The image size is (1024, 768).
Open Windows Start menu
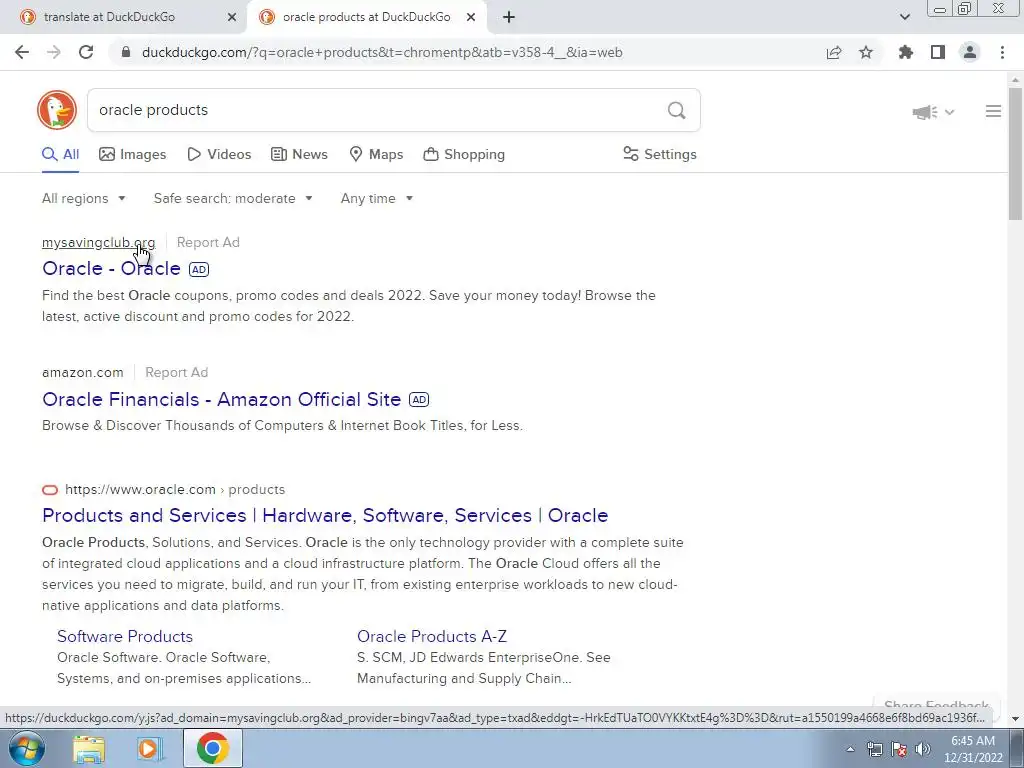click(x=26, y=748)
